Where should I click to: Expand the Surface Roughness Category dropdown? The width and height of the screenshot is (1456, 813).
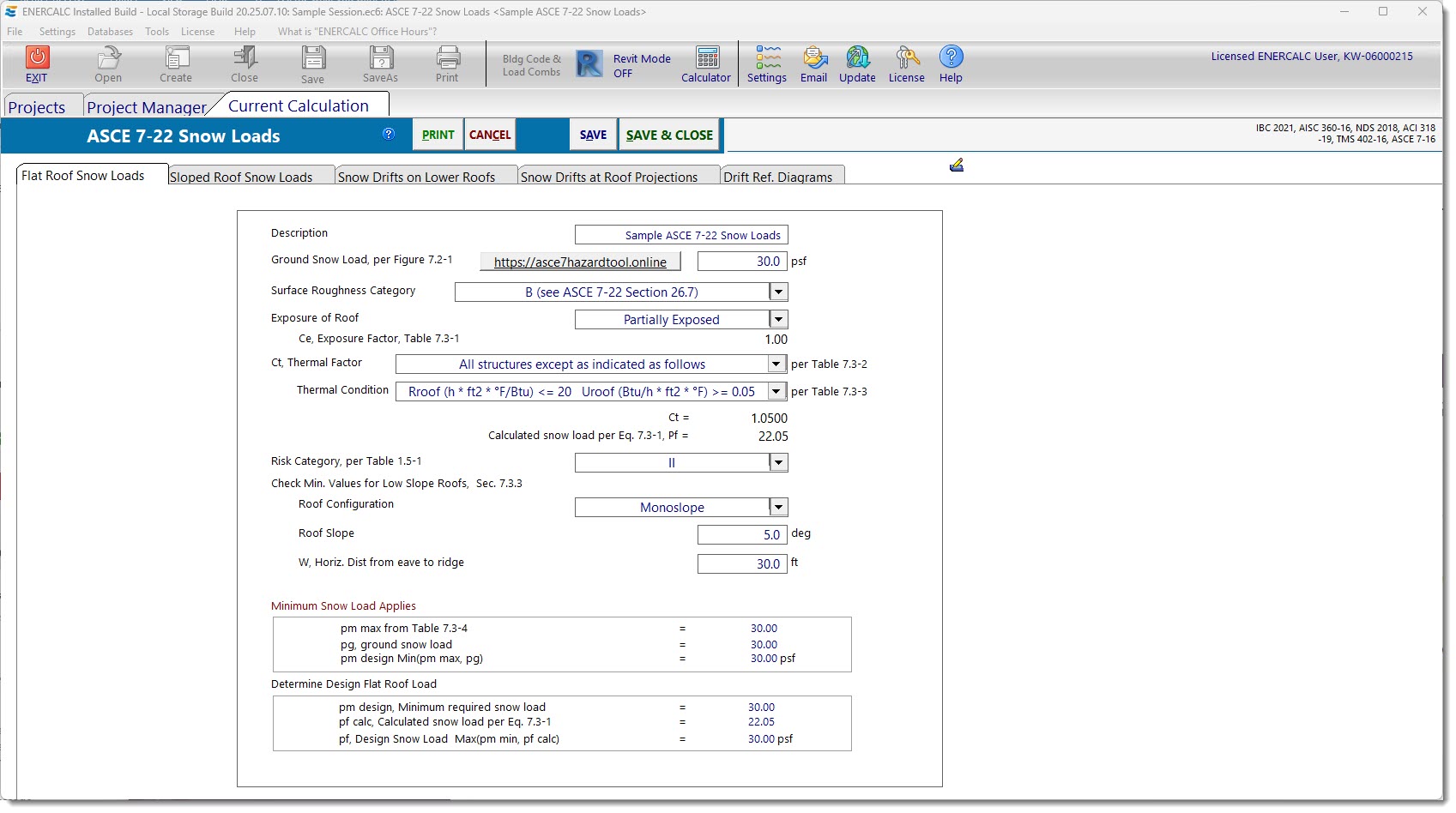778,292
